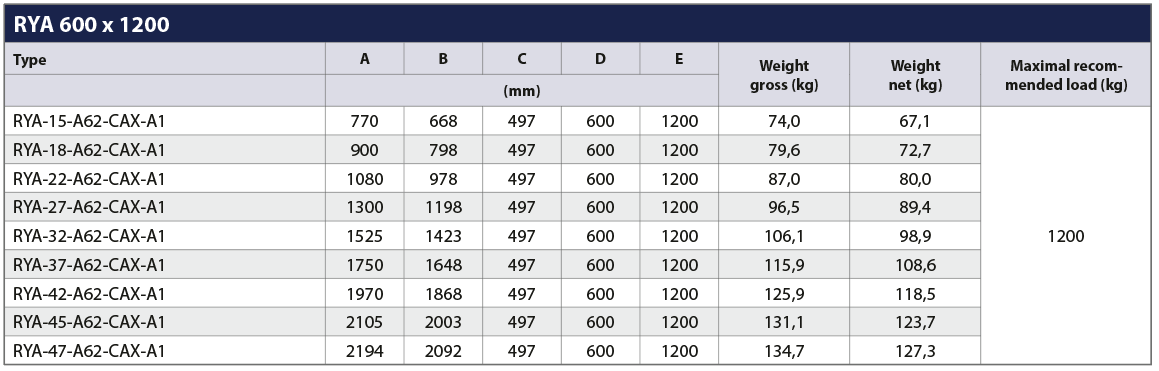
Task: Select the RYA-27-A62-CAX-A1 row label
Action: 89,207
